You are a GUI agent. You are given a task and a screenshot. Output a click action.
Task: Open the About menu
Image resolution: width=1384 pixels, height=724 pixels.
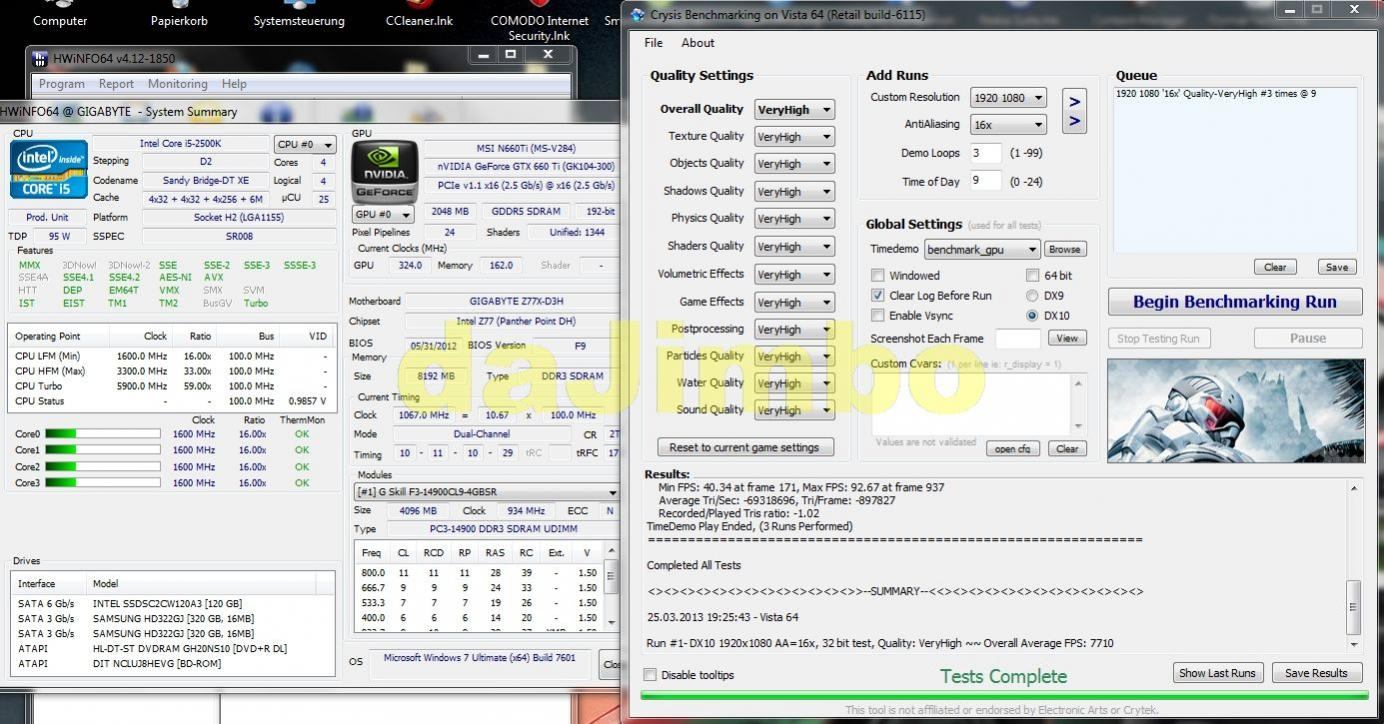[x=698, y=43]
